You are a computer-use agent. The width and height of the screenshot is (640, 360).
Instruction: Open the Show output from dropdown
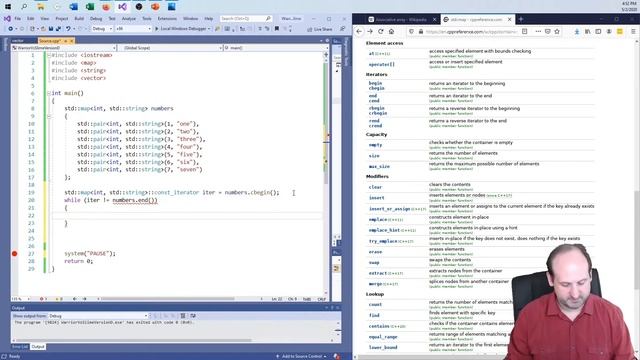[98, 316]
